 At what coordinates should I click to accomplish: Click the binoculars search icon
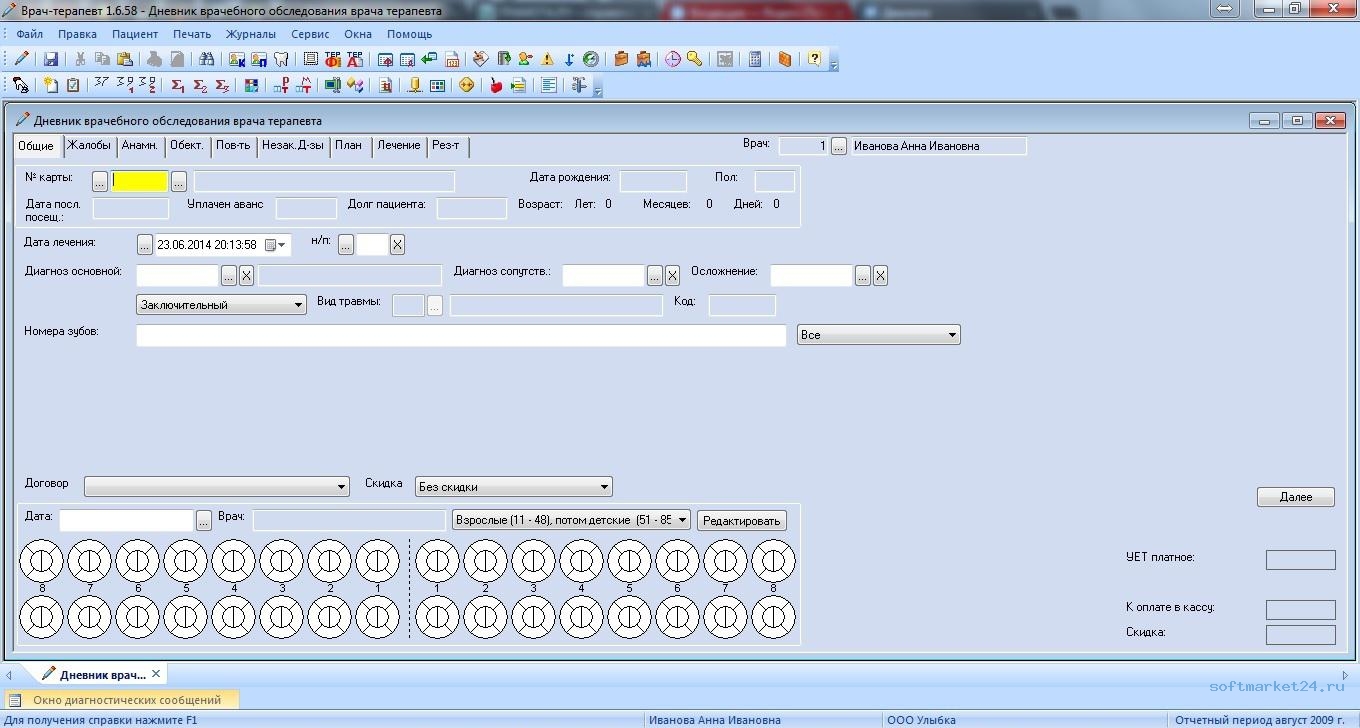point(206,59)
